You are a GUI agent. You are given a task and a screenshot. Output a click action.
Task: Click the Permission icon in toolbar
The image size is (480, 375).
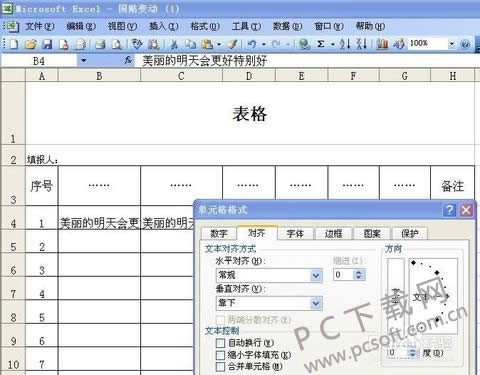64,44
